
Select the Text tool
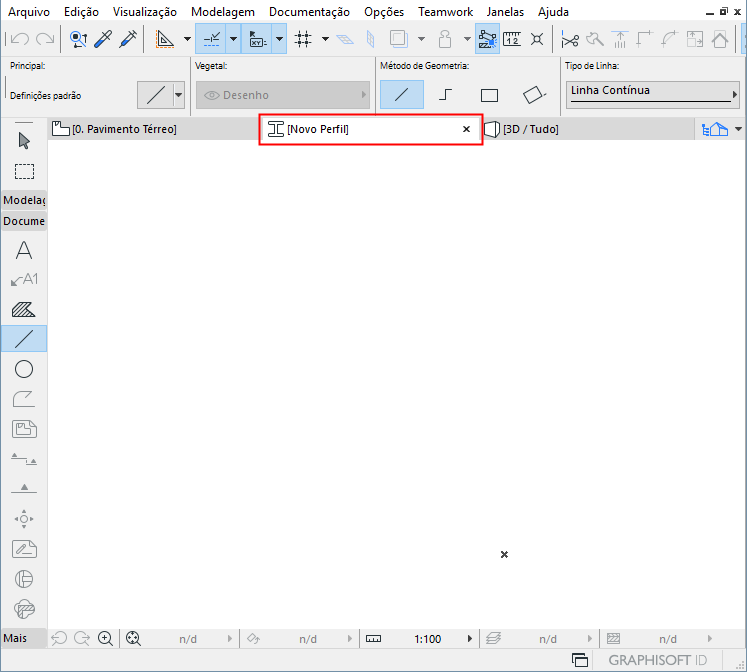[x=24, y=250]
